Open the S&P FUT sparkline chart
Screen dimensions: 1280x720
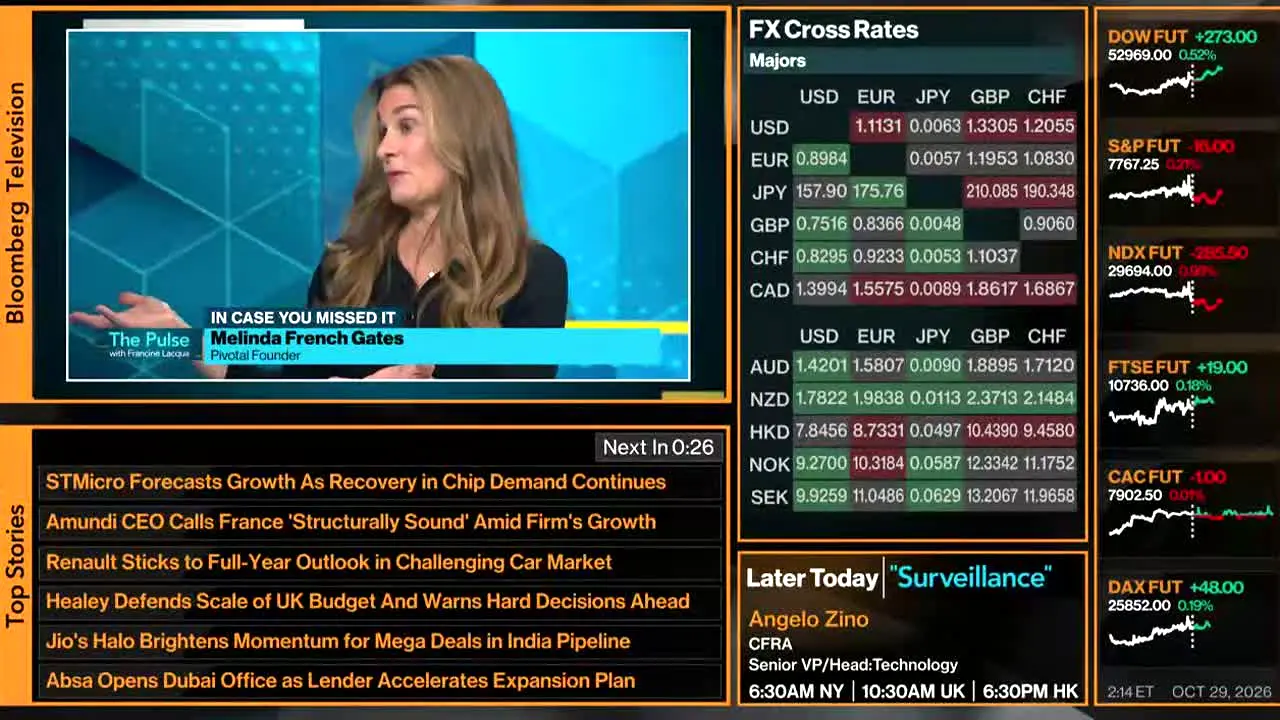pos(1165,190)
